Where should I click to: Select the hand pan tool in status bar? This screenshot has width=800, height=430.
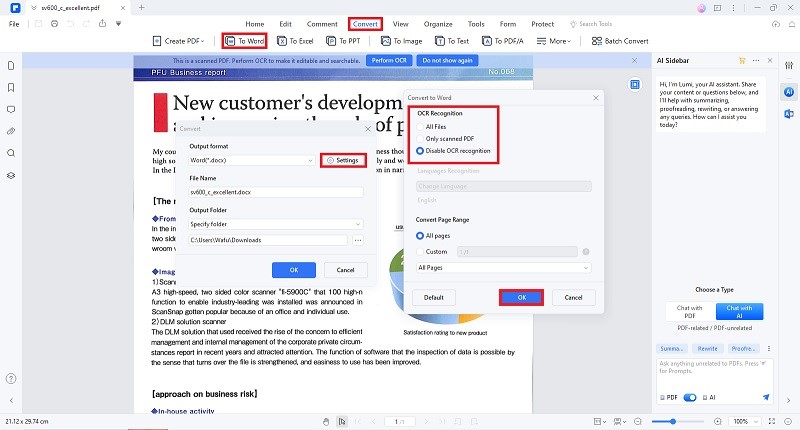pos(326,421)
